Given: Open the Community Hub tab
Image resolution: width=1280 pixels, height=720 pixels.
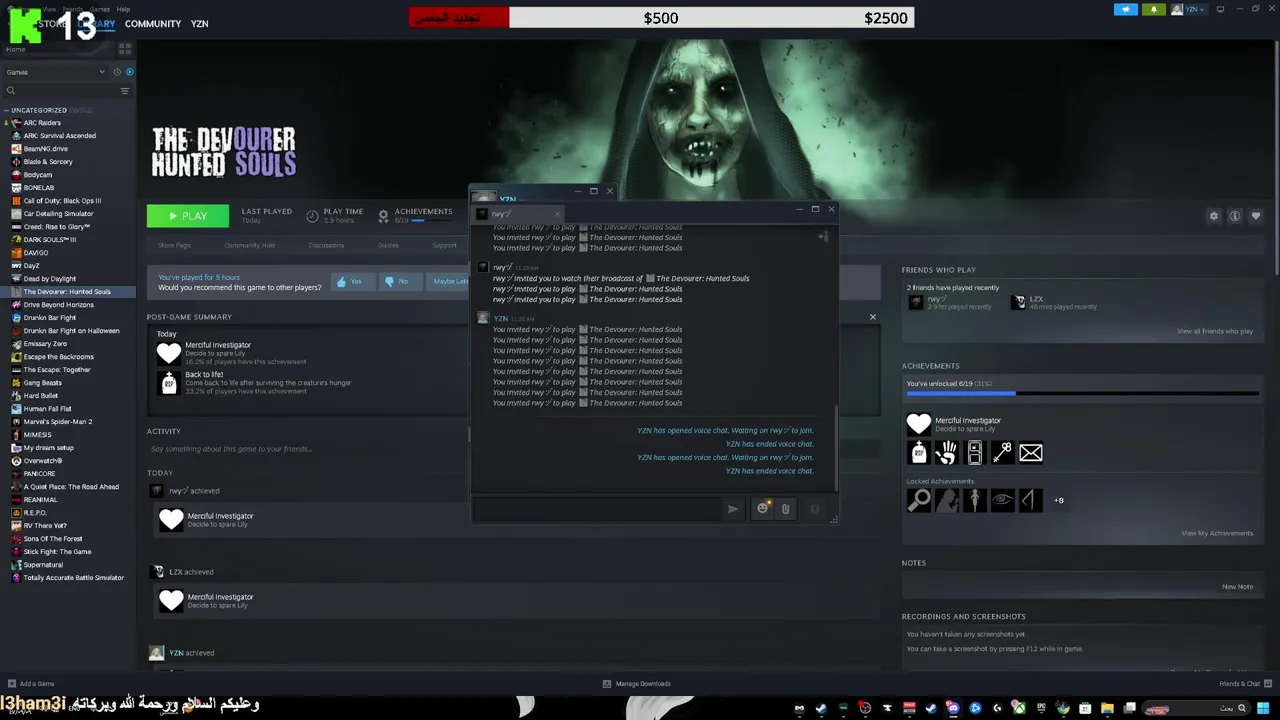Looking at the screenshot, I should (x=250, y=246).
